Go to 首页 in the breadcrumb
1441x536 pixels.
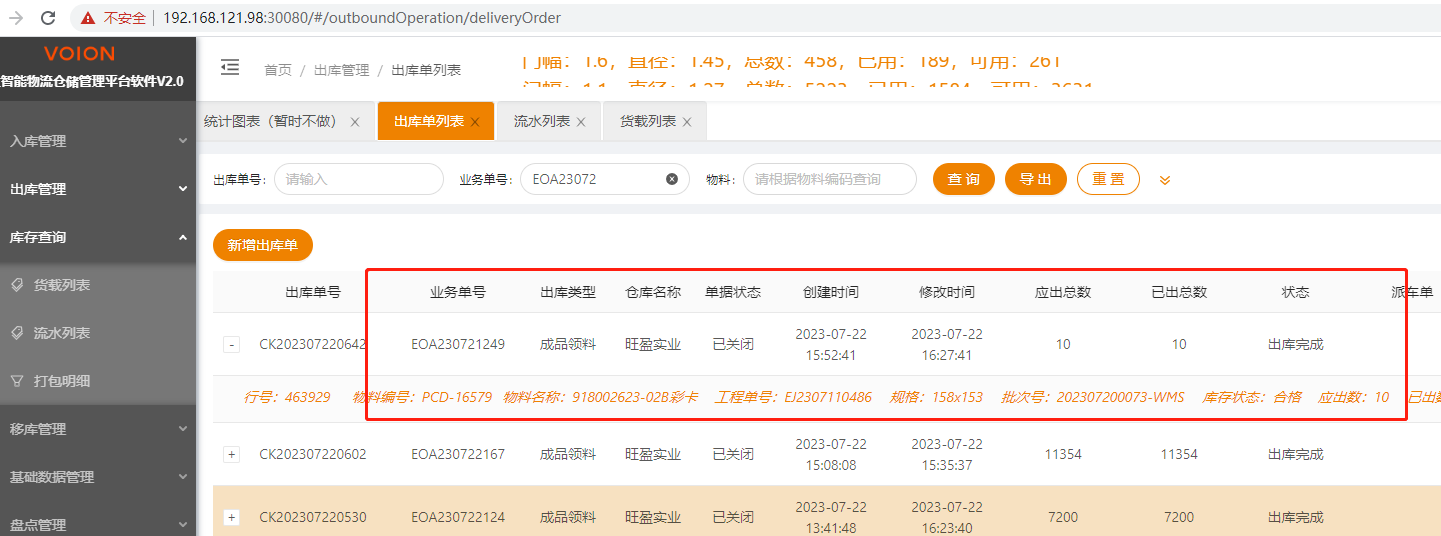(278, 70)
